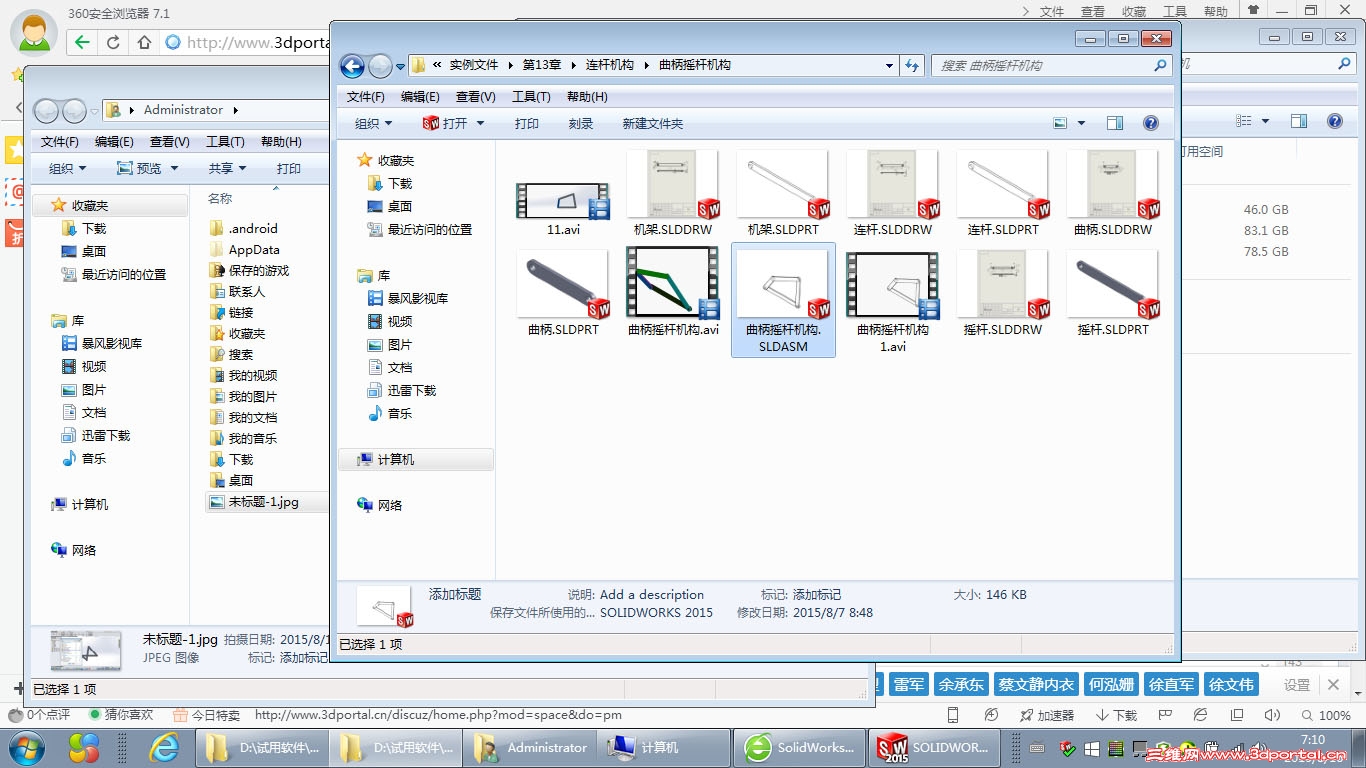Open recent pages dropdown beside forward arrow
Image resolution: width=1366 pixels, height=768 pixels.
(400, 67)
